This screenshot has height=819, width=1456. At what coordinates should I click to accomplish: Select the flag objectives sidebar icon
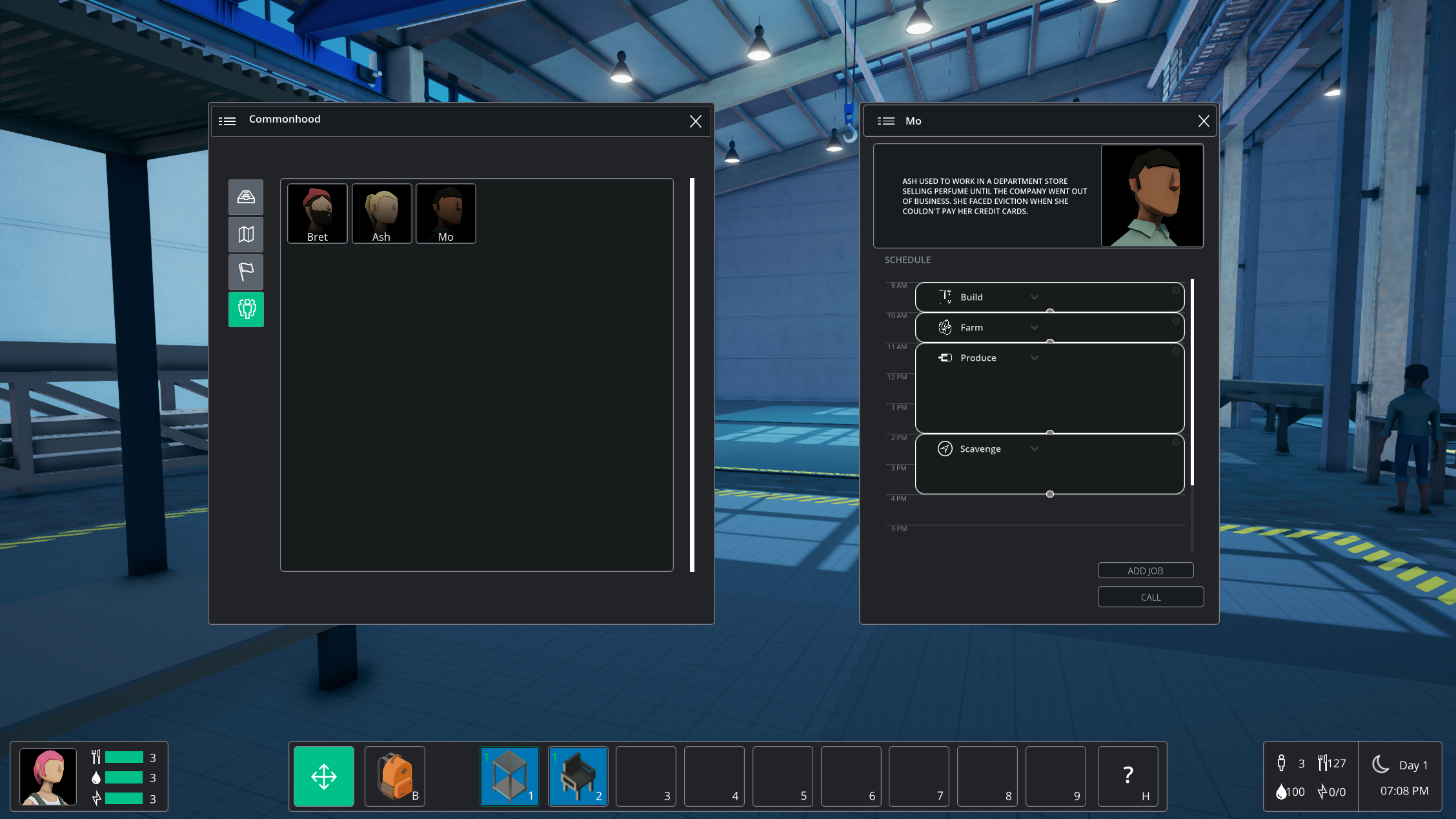click(x=246, y=272)
